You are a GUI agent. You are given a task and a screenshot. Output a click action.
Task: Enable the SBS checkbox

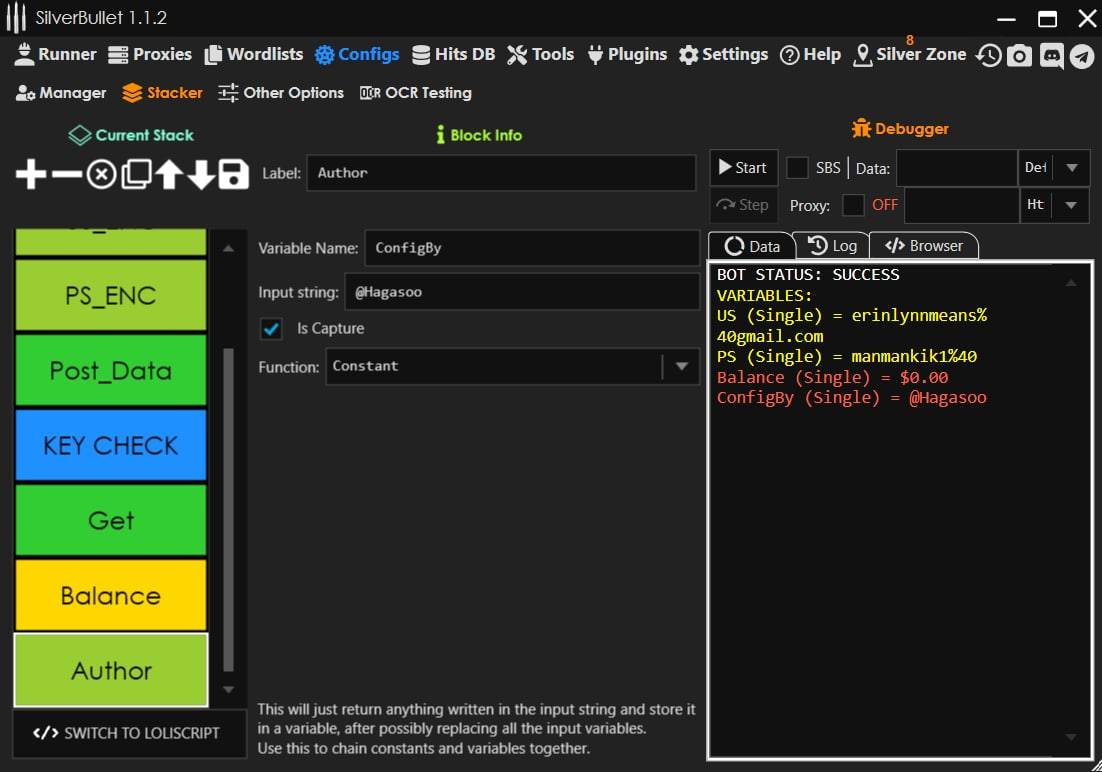tap(798, 168)
